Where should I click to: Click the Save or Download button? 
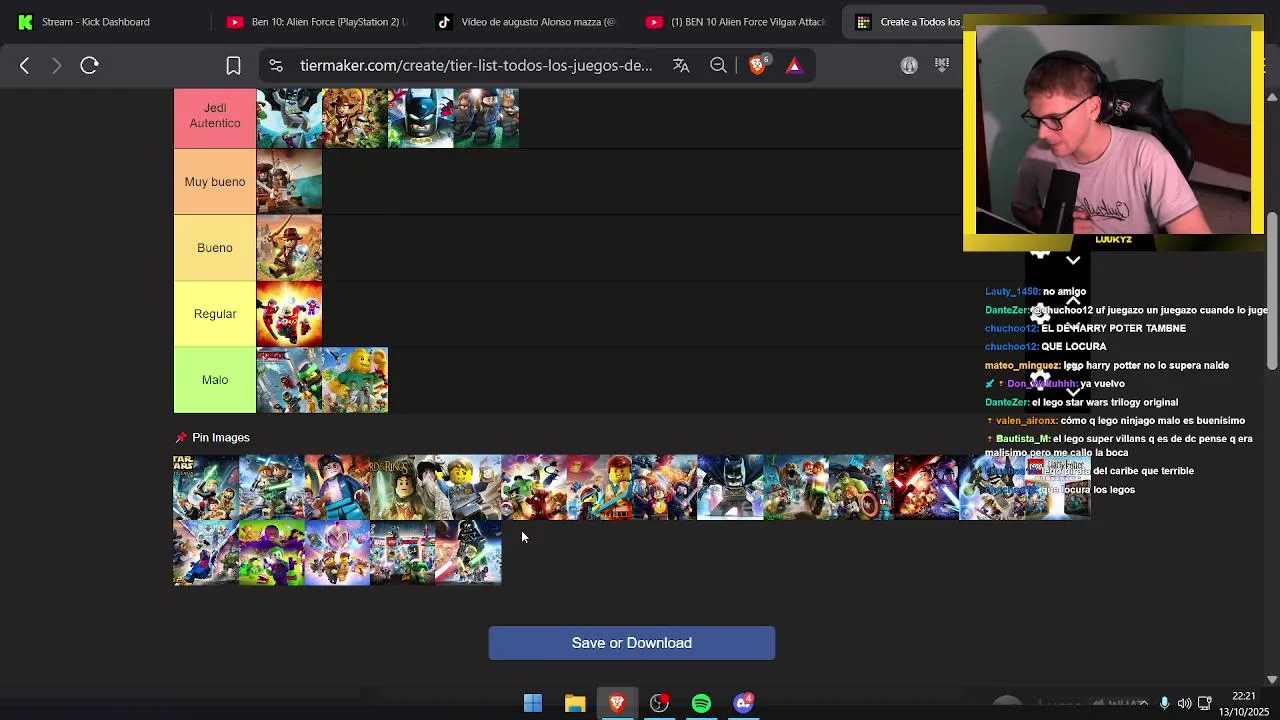click(x=632, y=643)
